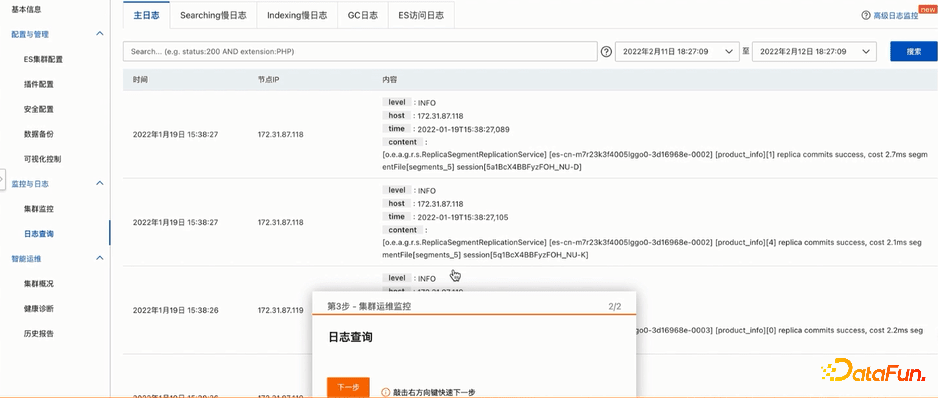Viewport: 938px width, 398px height.
Task: Click the help icon beside the search box
Action: pos(605,51)
